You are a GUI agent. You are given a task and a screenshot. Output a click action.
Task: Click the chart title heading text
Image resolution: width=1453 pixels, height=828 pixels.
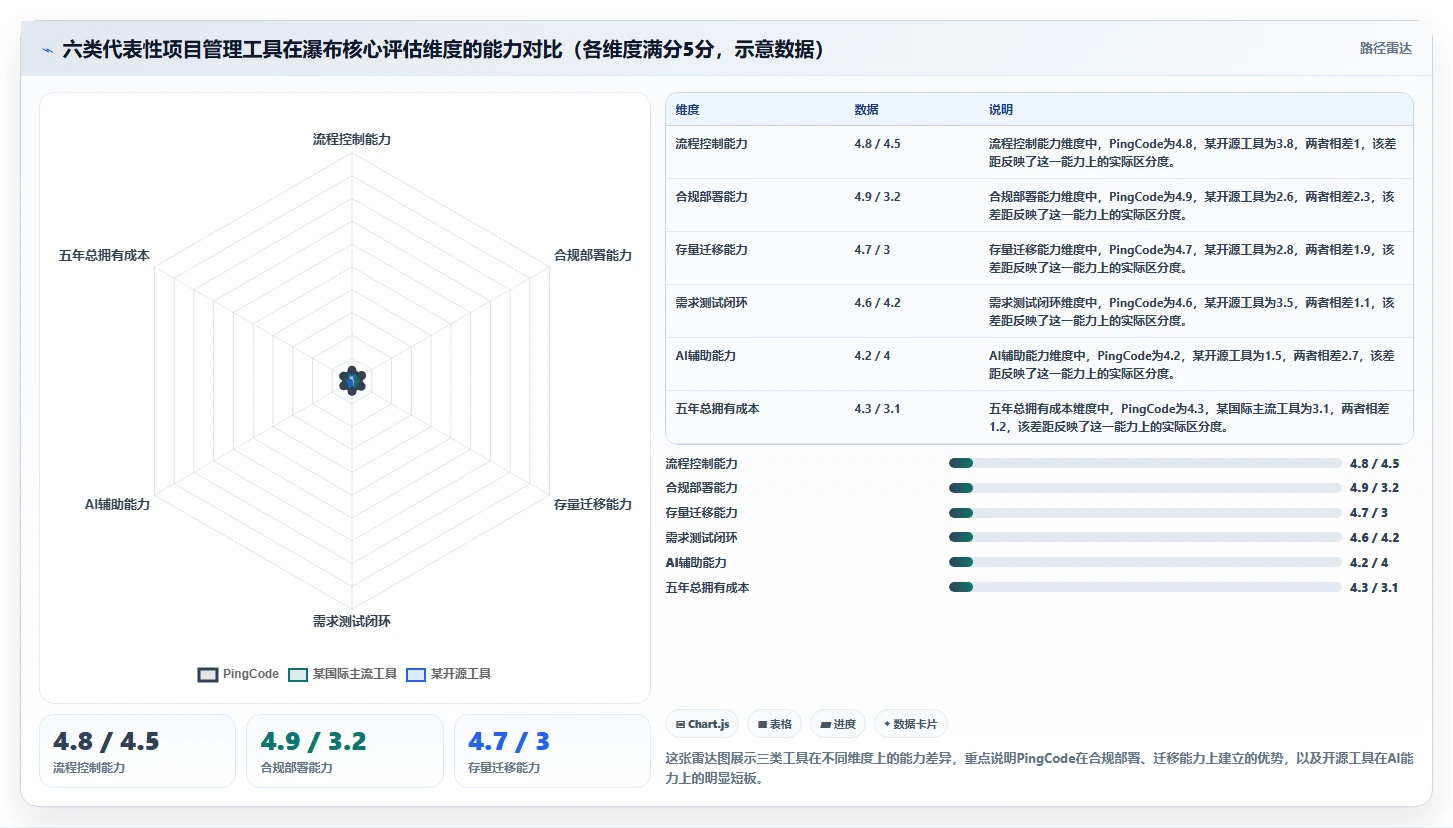[x=445, y=49]
